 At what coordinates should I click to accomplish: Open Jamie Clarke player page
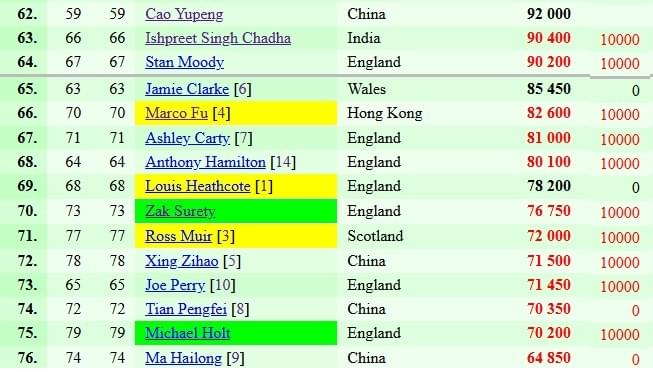click(x=187, y=89)
